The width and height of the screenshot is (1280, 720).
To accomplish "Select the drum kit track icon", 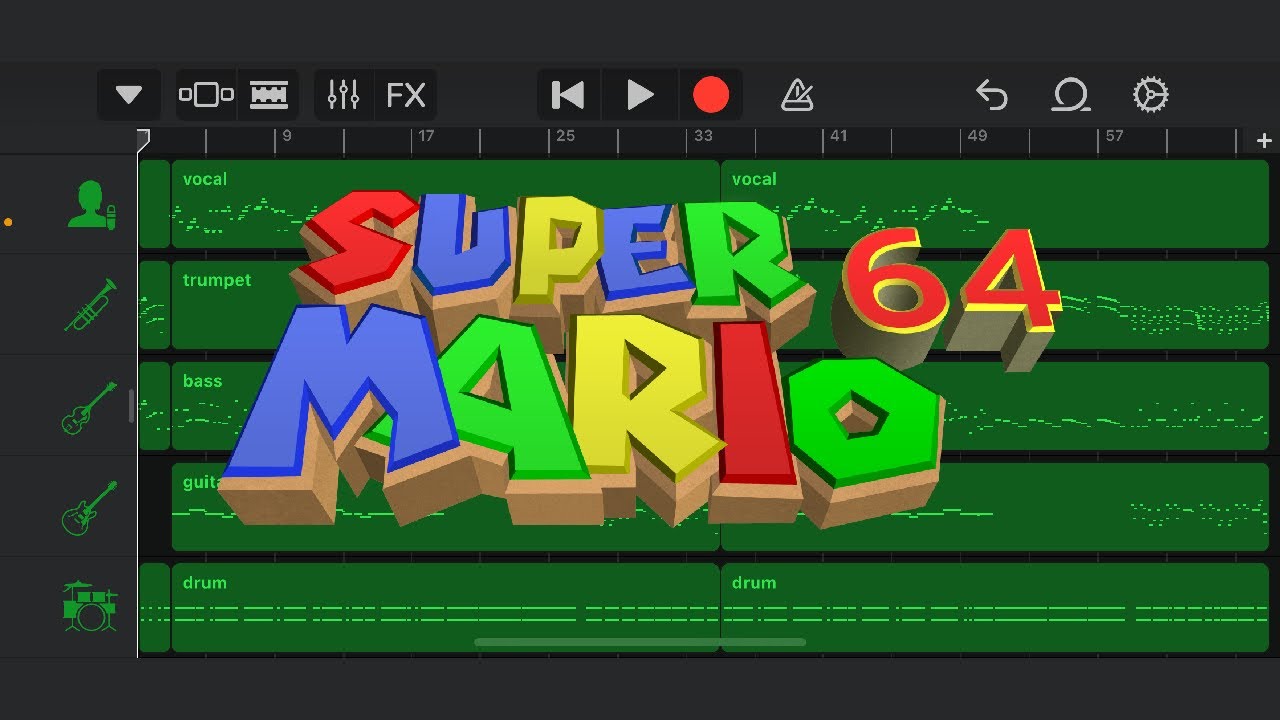I will (x=91, y=608).
